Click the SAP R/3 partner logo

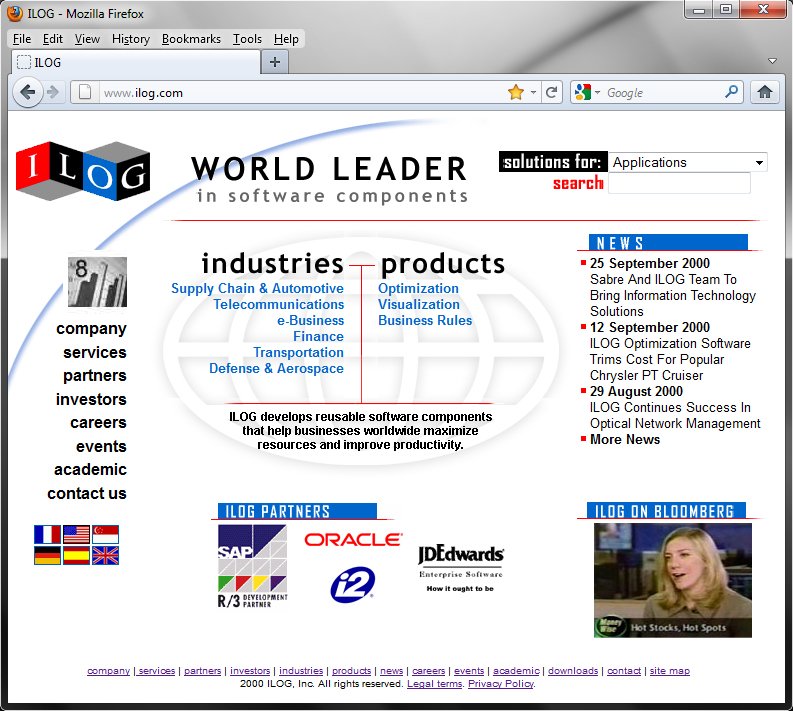[252, 566]
